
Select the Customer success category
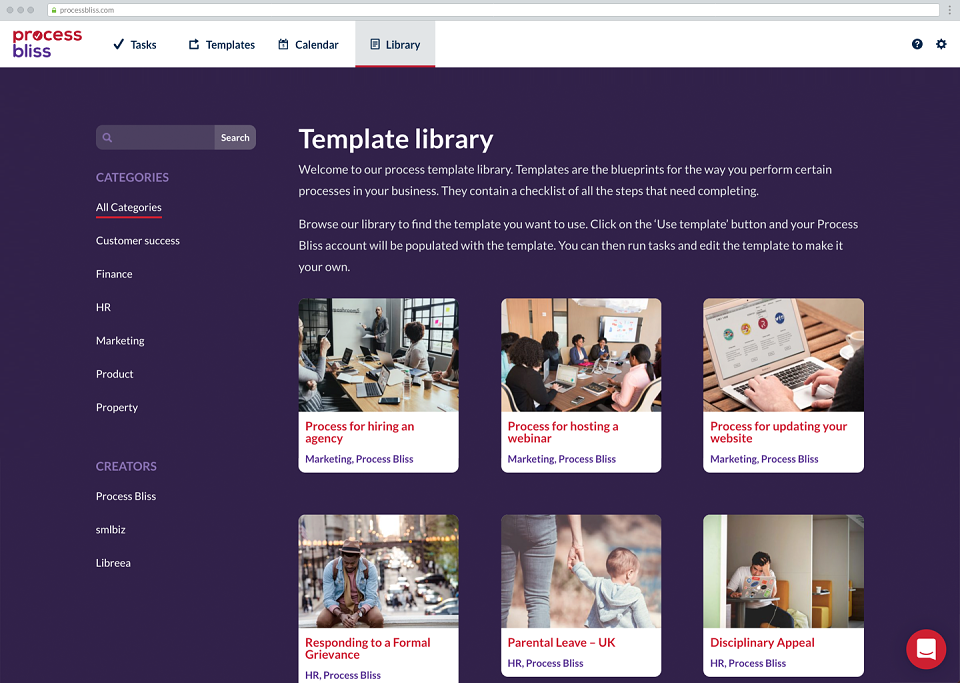coord(138,241)
